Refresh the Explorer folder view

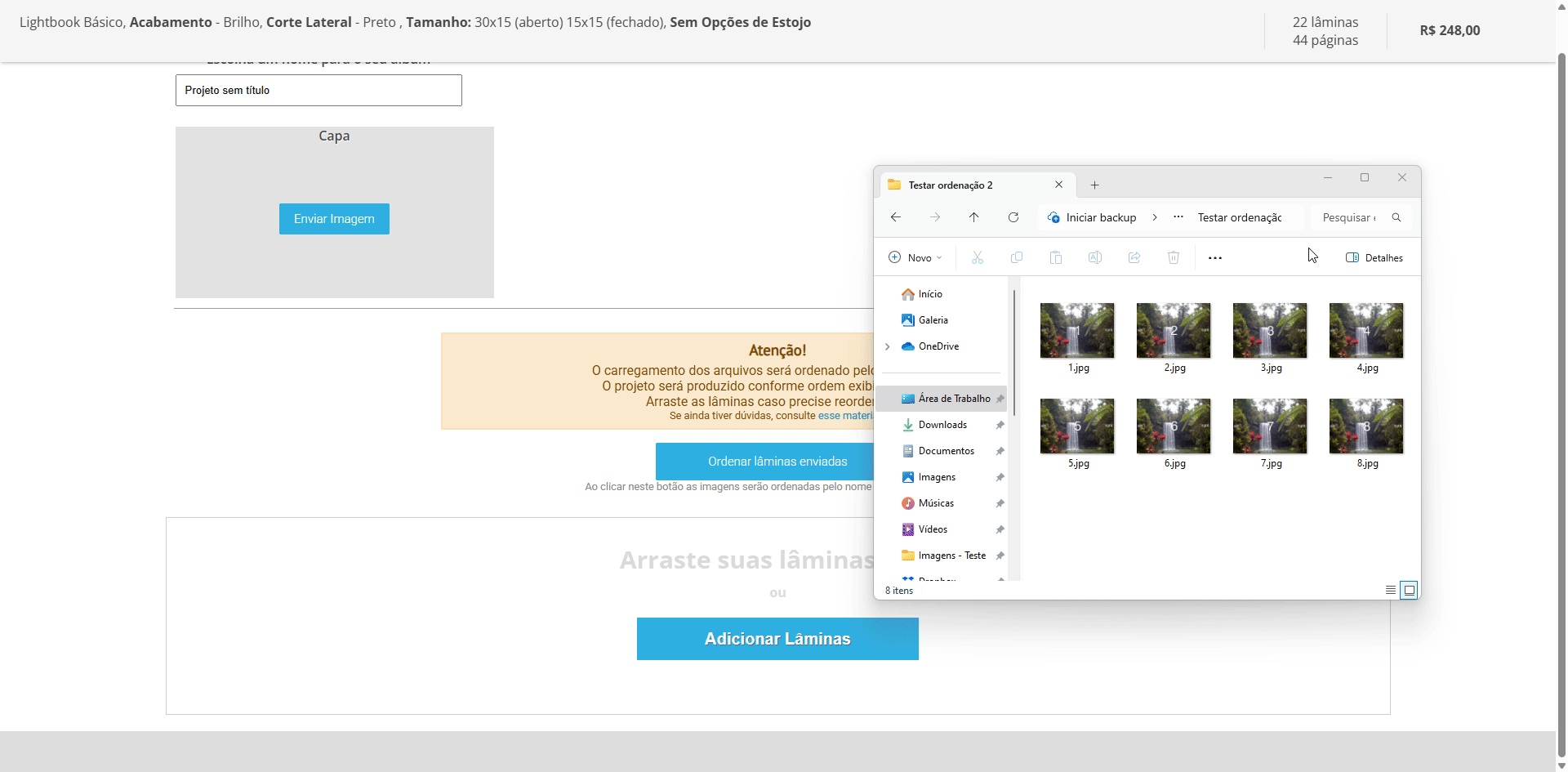(1013, 217)
